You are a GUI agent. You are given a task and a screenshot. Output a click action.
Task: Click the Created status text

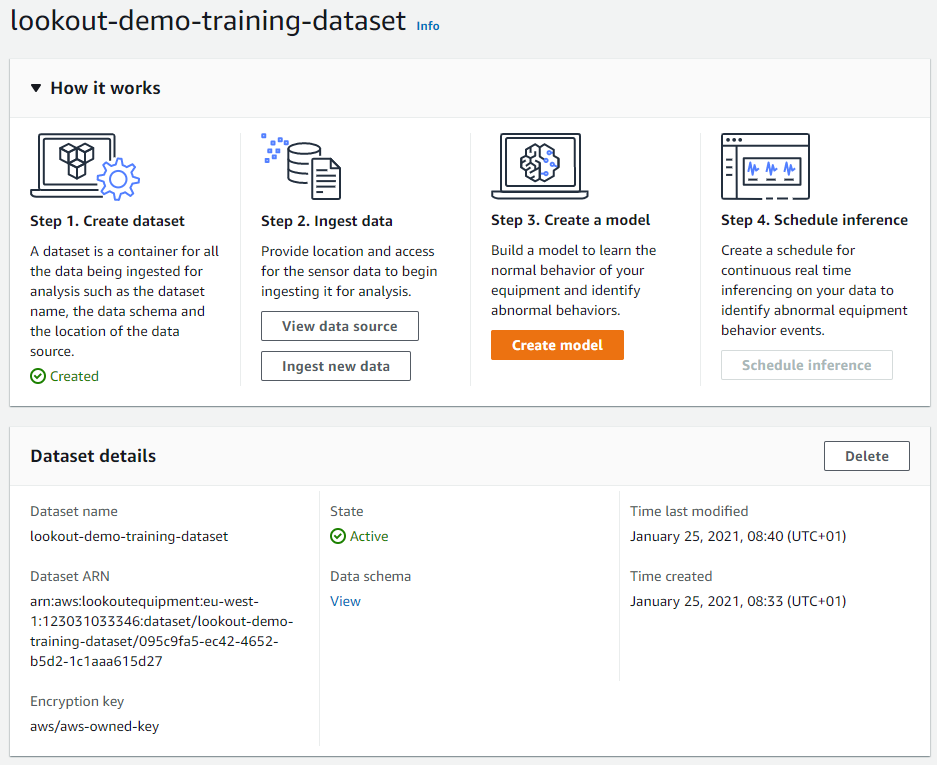point(74,376)
